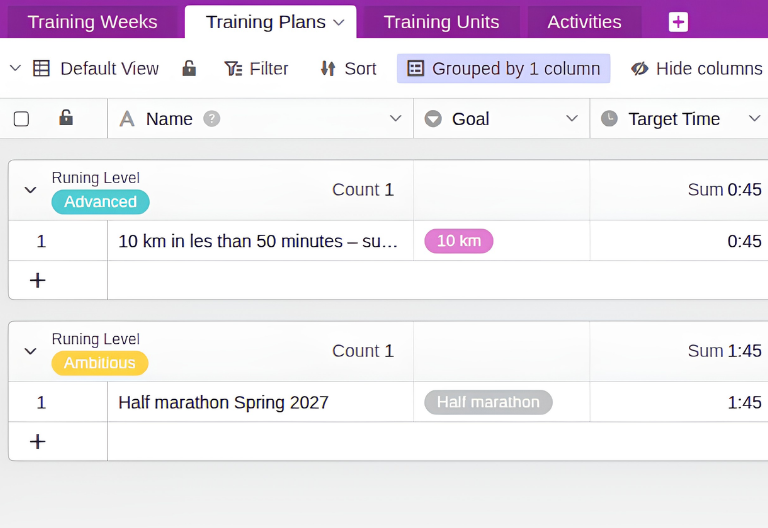The width and height of the screenshot is (768, 528).
Task: Click the Goal single-select column icon
Action: (x=433, y=119)
